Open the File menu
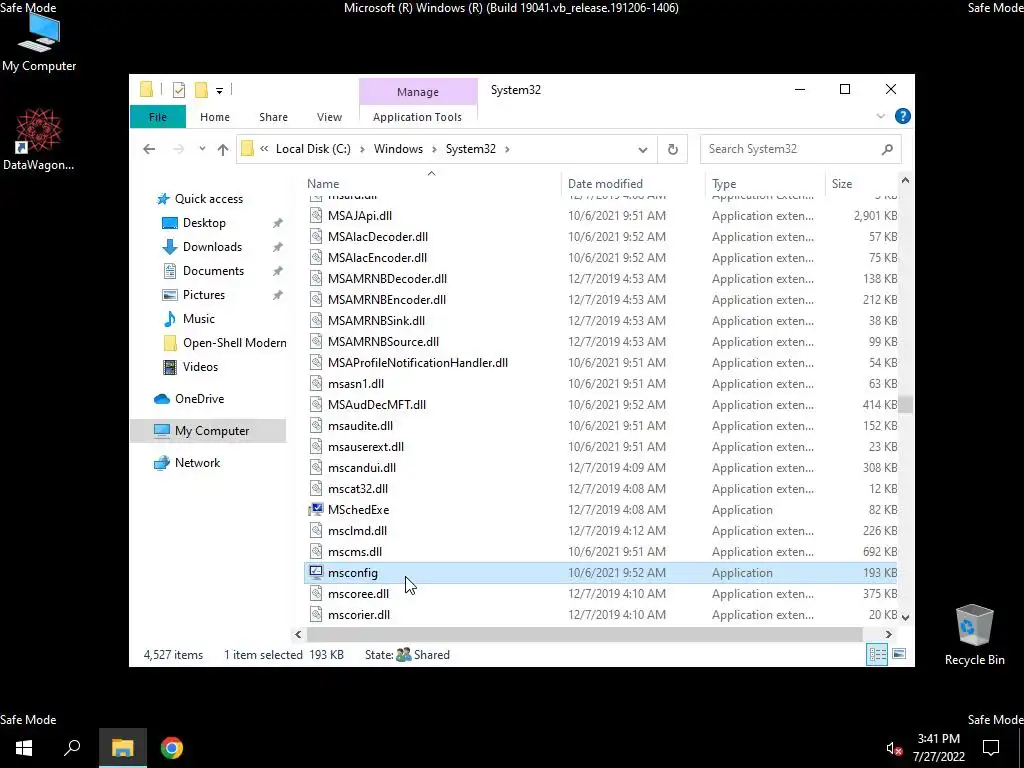The height and width of the screenshot is (768, 1024). click(x=157, y=117)
